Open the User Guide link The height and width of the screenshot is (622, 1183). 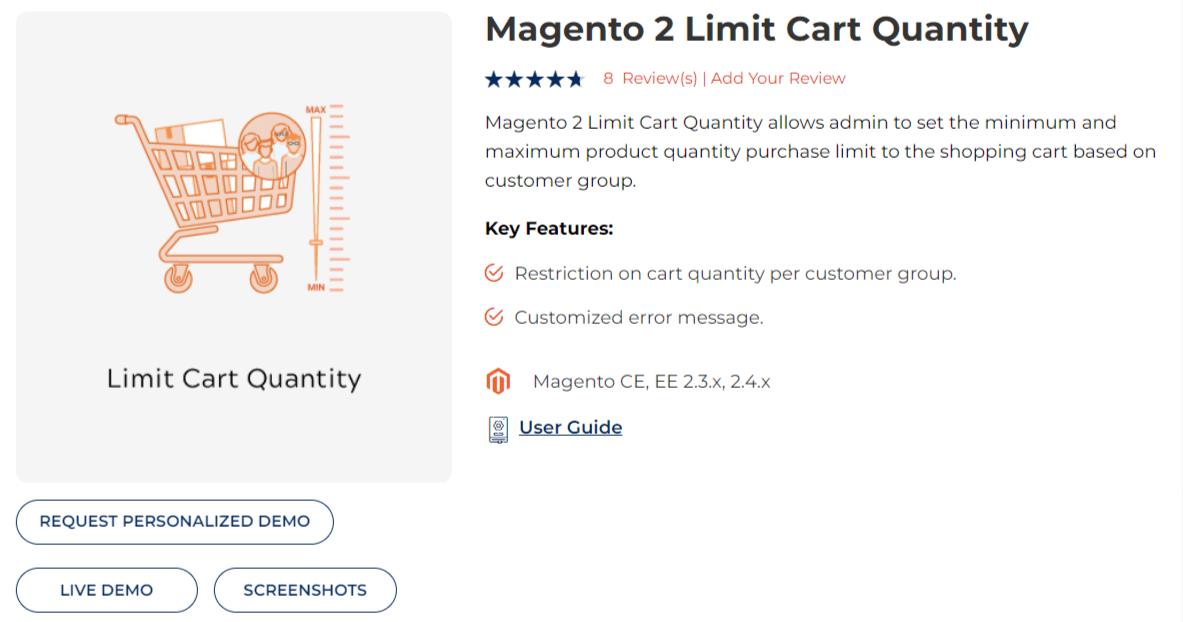click(x=570, y=427)
